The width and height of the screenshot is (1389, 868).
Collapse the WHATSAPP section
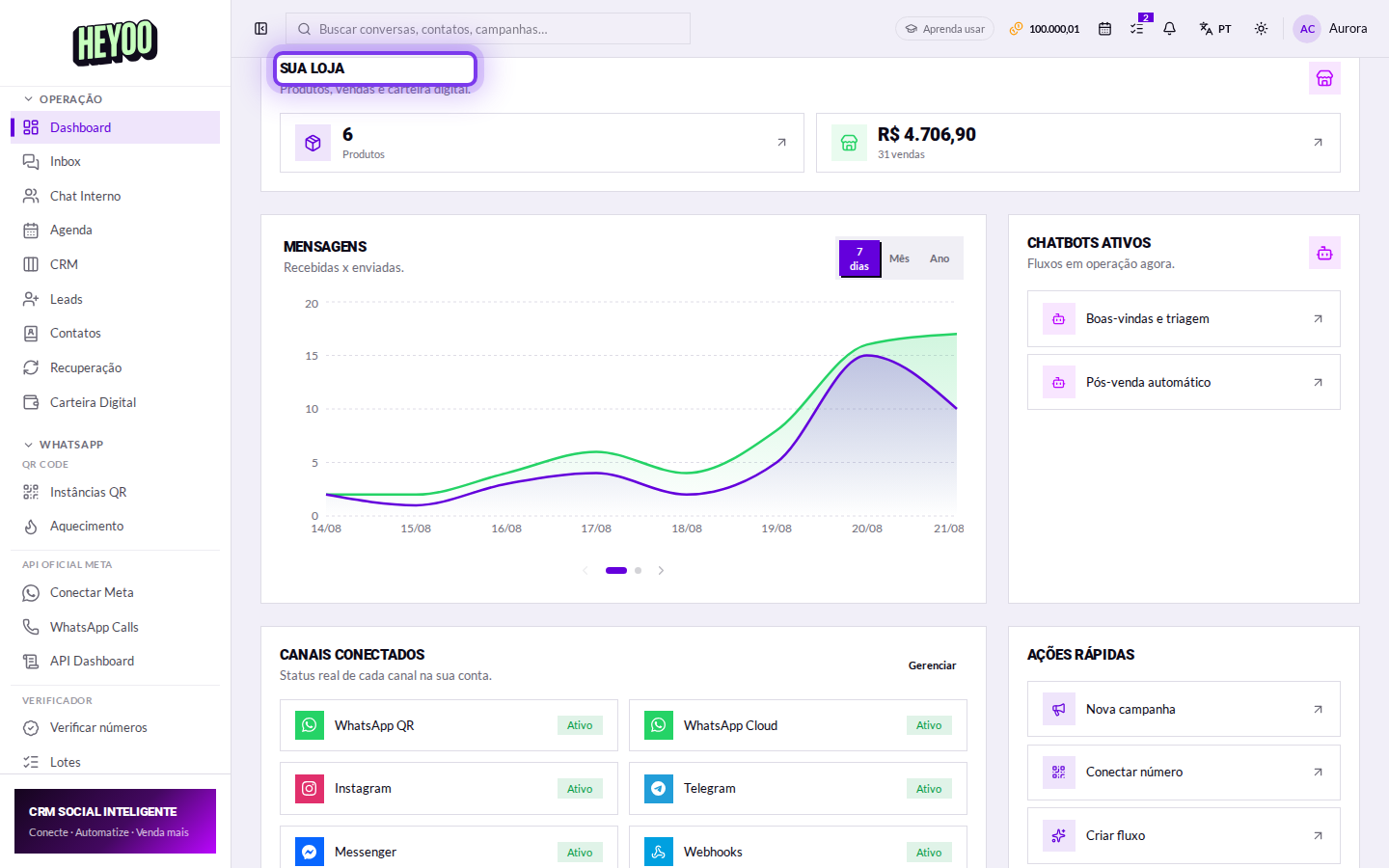coord(64,445)
